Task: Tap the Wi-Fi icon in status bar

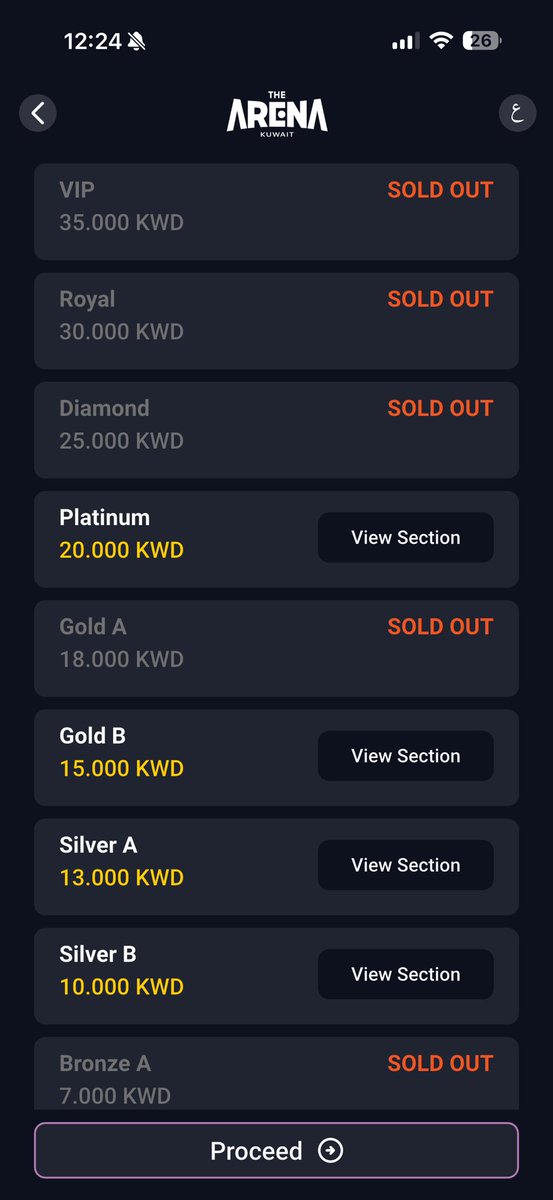Action: (440, 41)
